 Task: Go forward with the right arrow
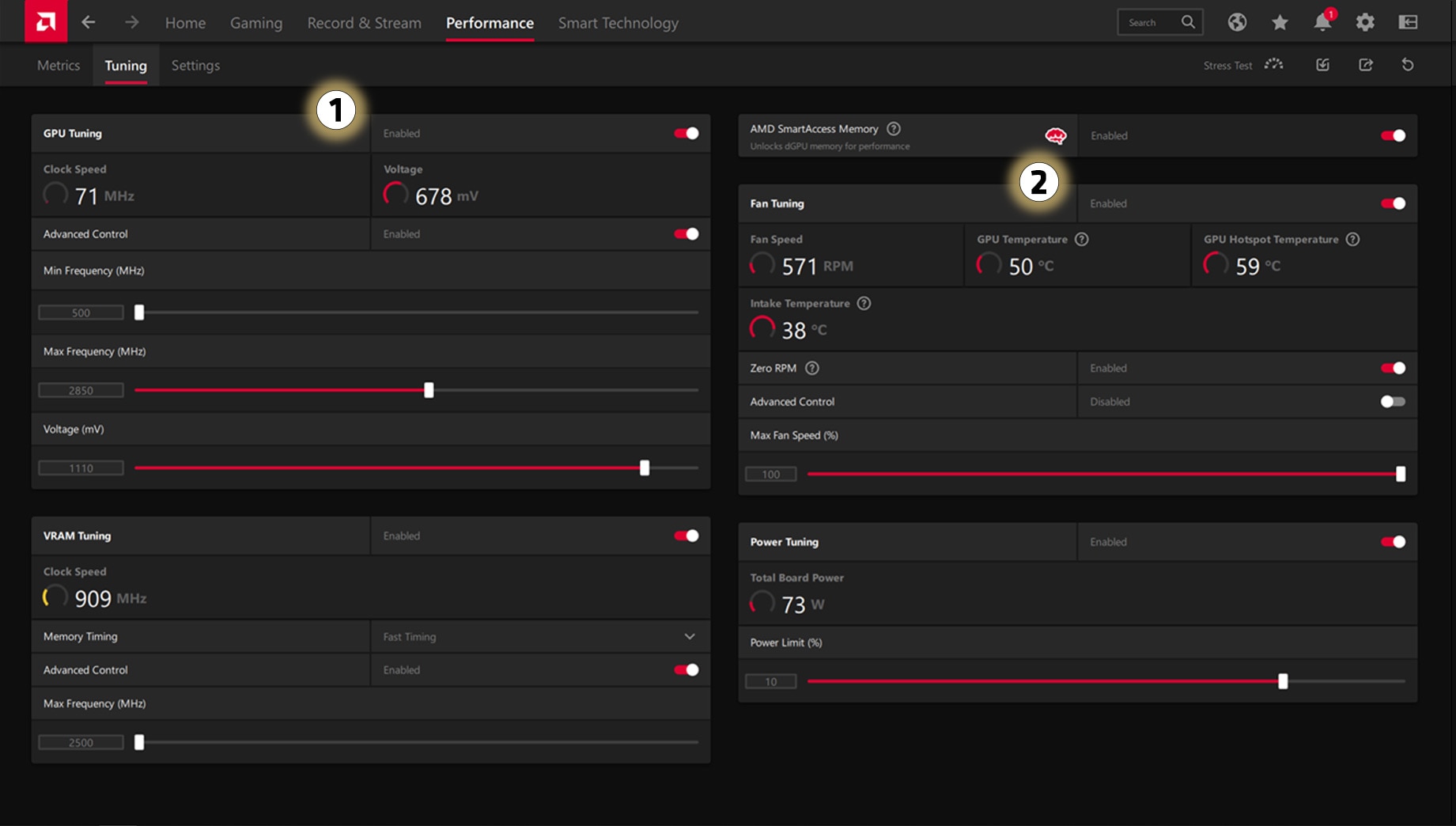(131, 22)
